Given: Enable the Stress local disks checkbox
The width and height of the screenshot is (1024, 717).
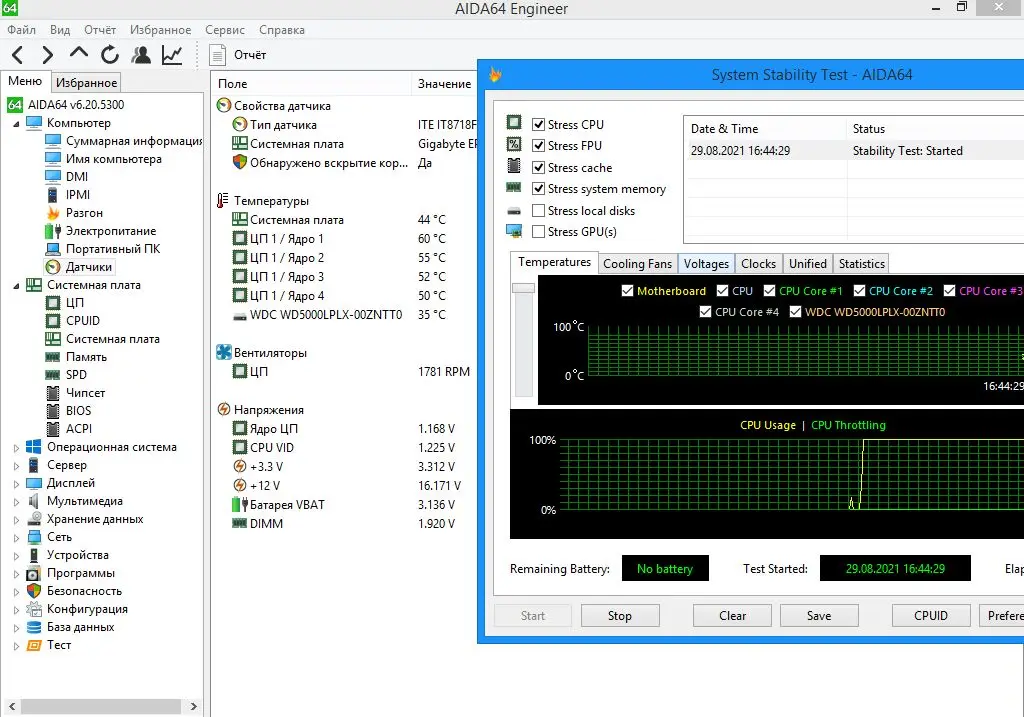Looking at the screenshot, I should pyautogui.click(x=539, y=211).
